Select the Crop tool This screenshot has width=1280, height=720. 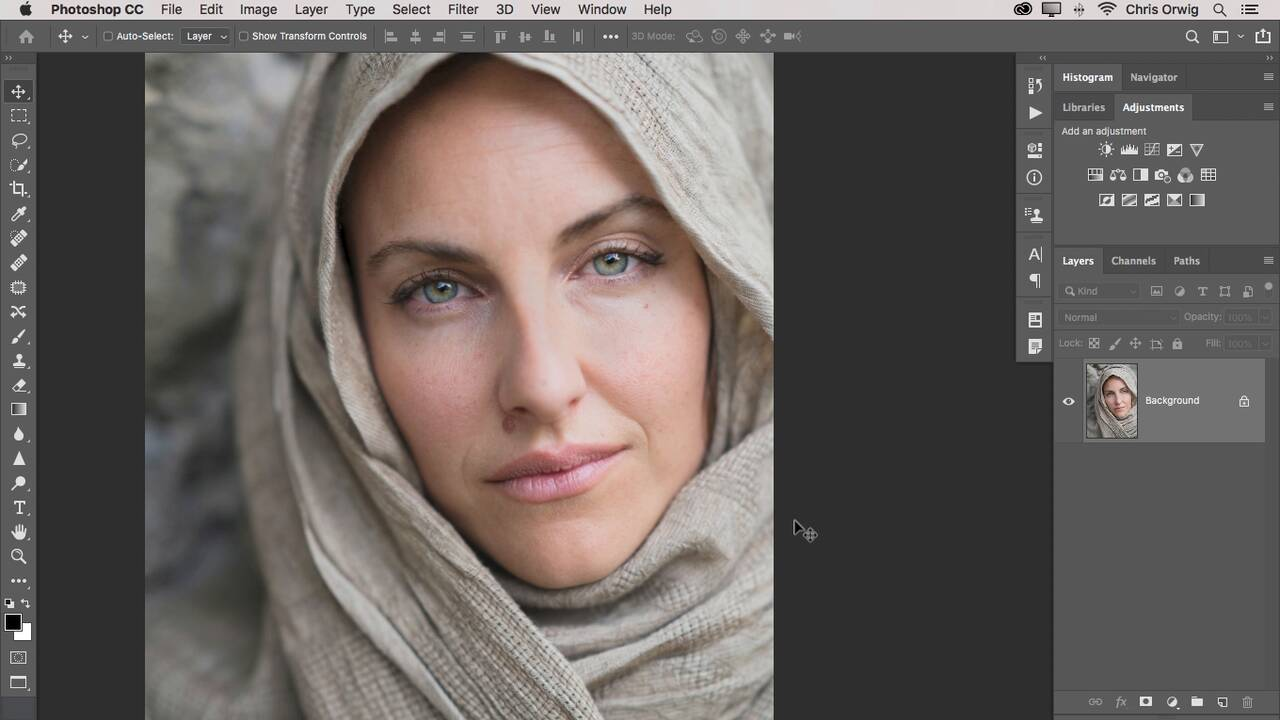19,189
